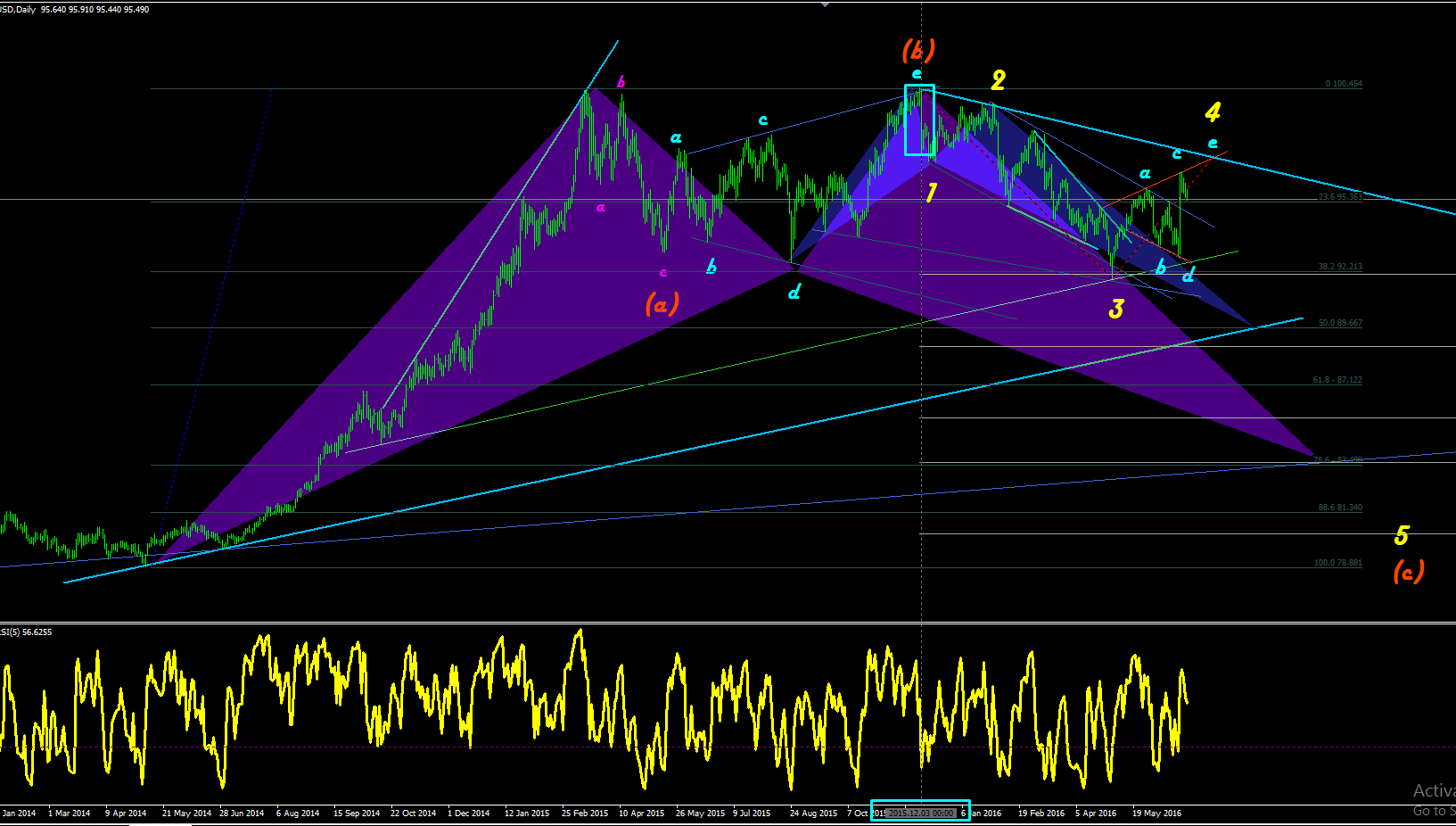Viewport: 1456px width, 826px height.
Task: Click the 22 Oct 2014 date label
Action: (x=414, y=813)
